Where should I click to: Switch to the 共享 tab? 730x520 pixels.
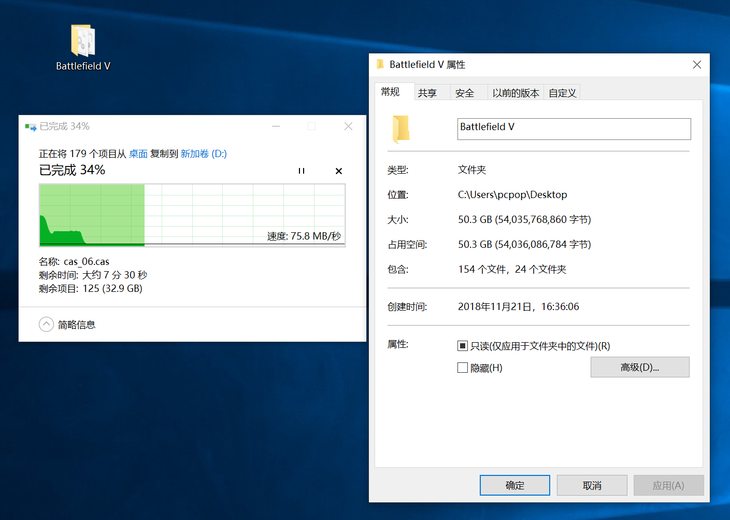(x=427, y=93)
